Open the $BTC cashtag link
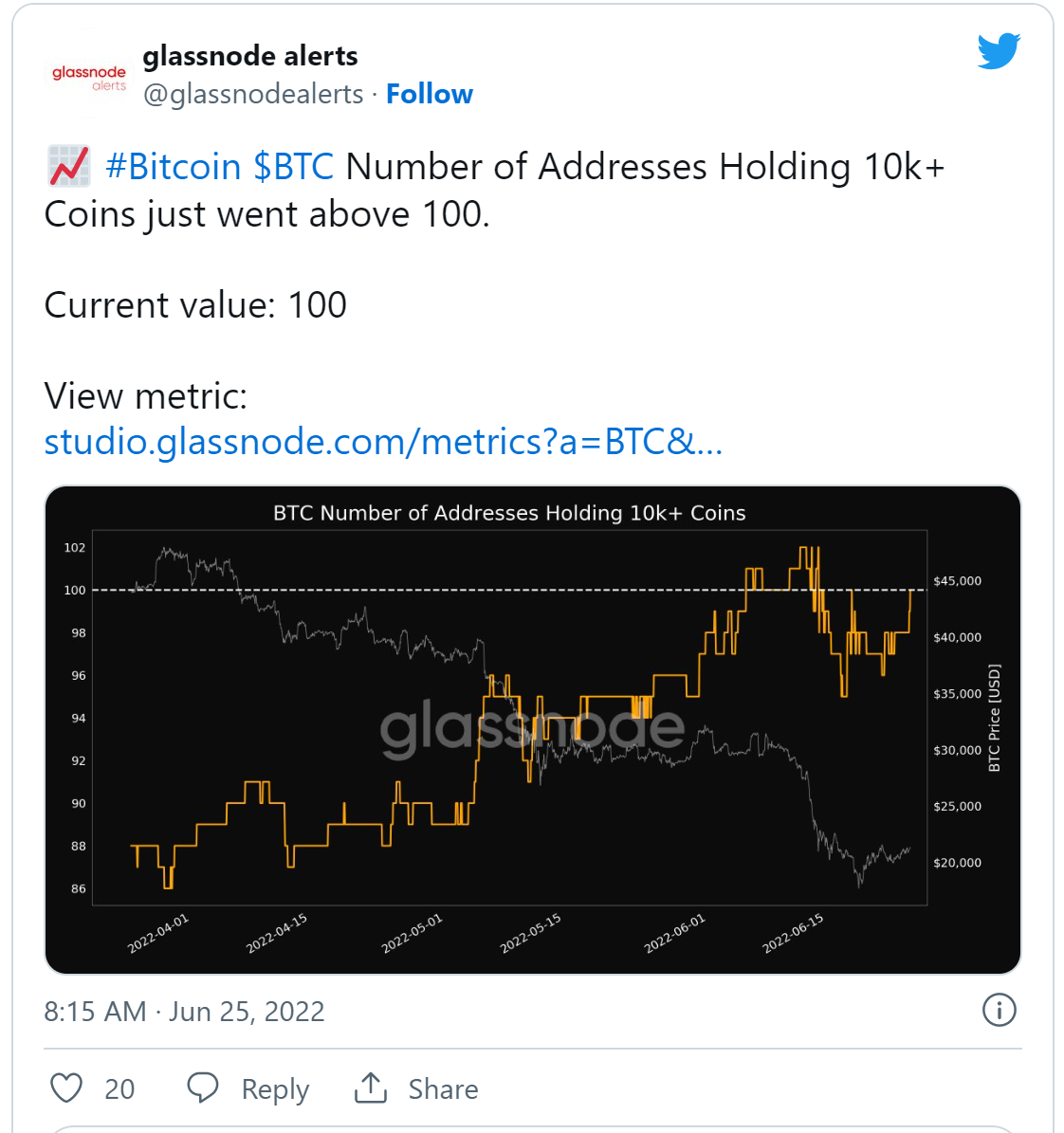The height and width of the screenshot is (1133, 1064). [293, 167]
